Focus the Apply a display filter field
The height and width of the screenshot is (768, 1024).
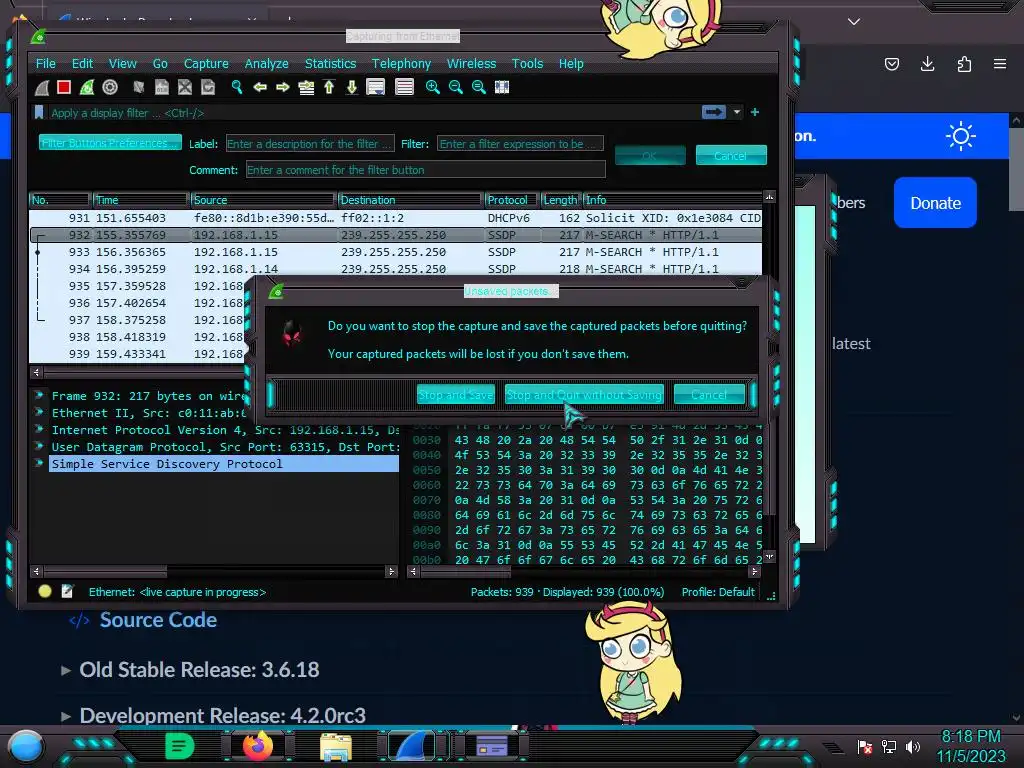[372, 113]
